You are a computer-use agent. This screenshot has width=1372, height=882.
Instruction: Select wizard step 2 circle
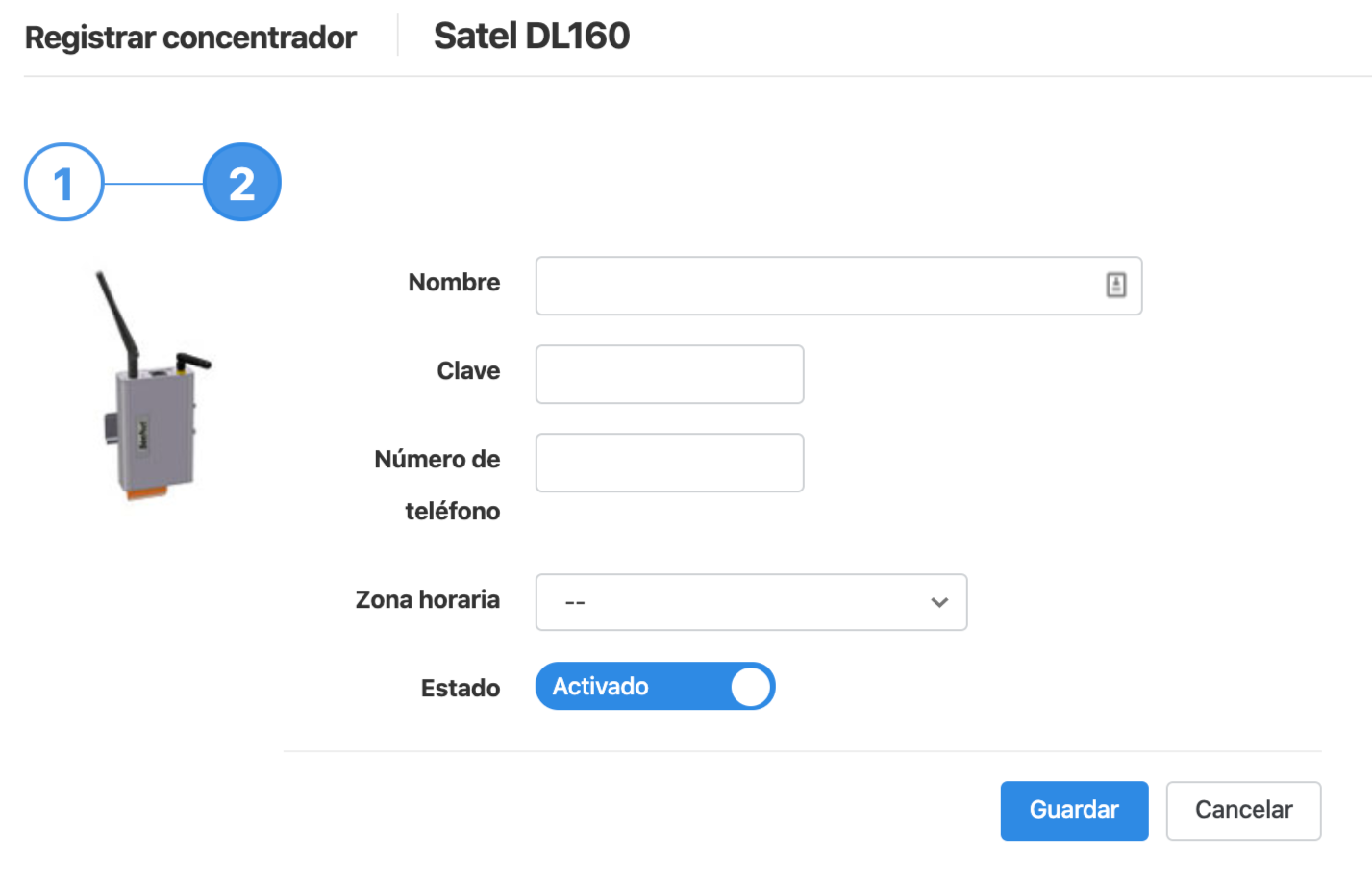[x=242, y=182]
